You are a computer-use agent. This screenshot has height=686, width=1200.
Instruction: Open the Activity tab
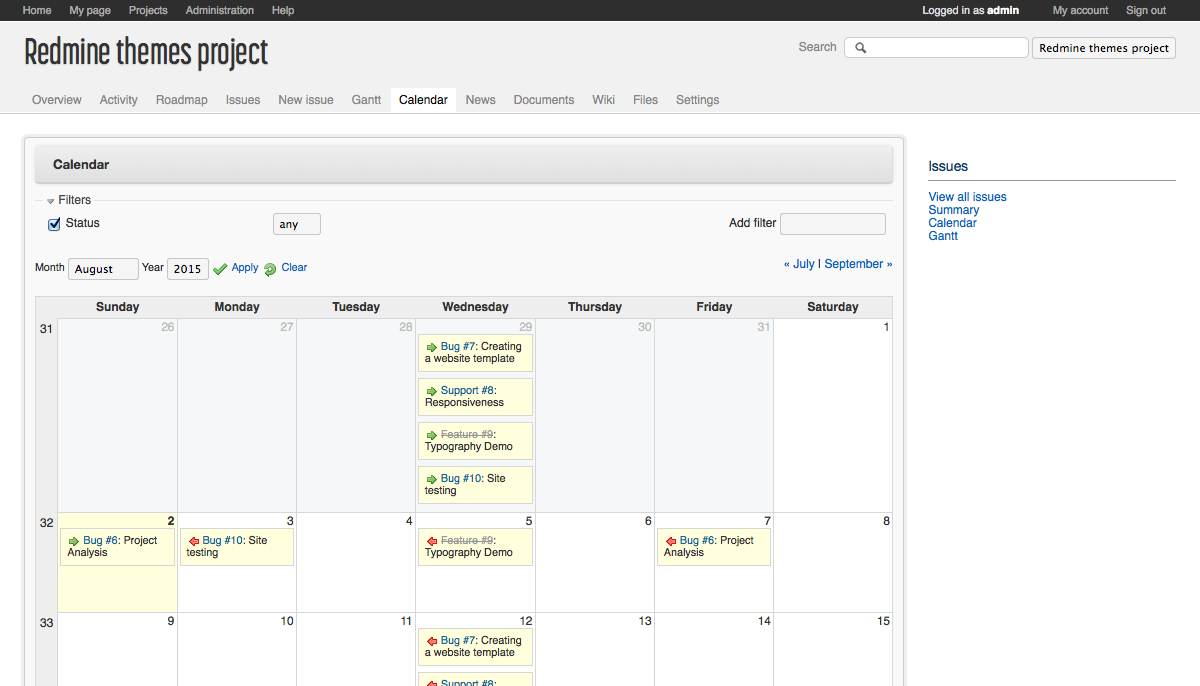[119, 100]
